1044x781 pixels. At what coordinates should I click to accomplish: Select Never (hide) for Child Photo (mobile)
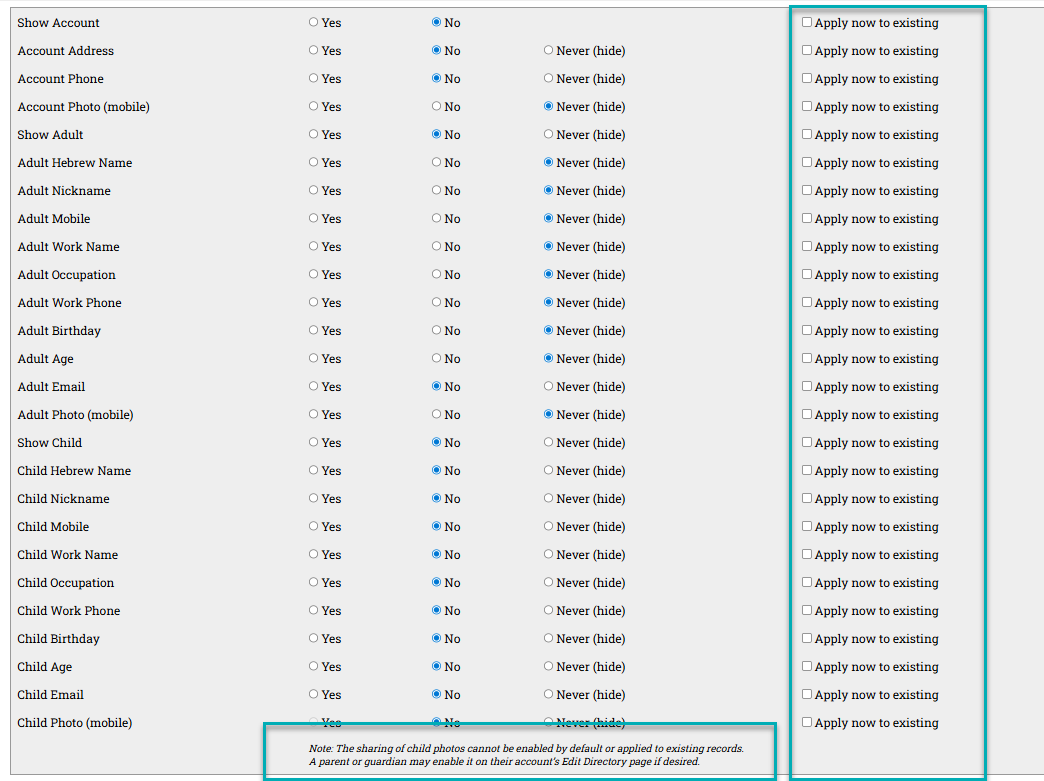coord(548,722)
